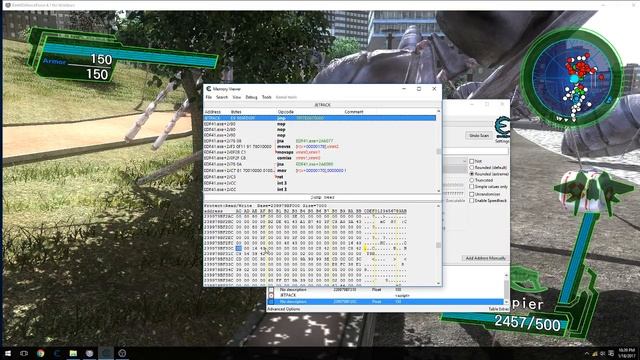Toggle the Unrandomizer checkbox

[x=472, y=194]
